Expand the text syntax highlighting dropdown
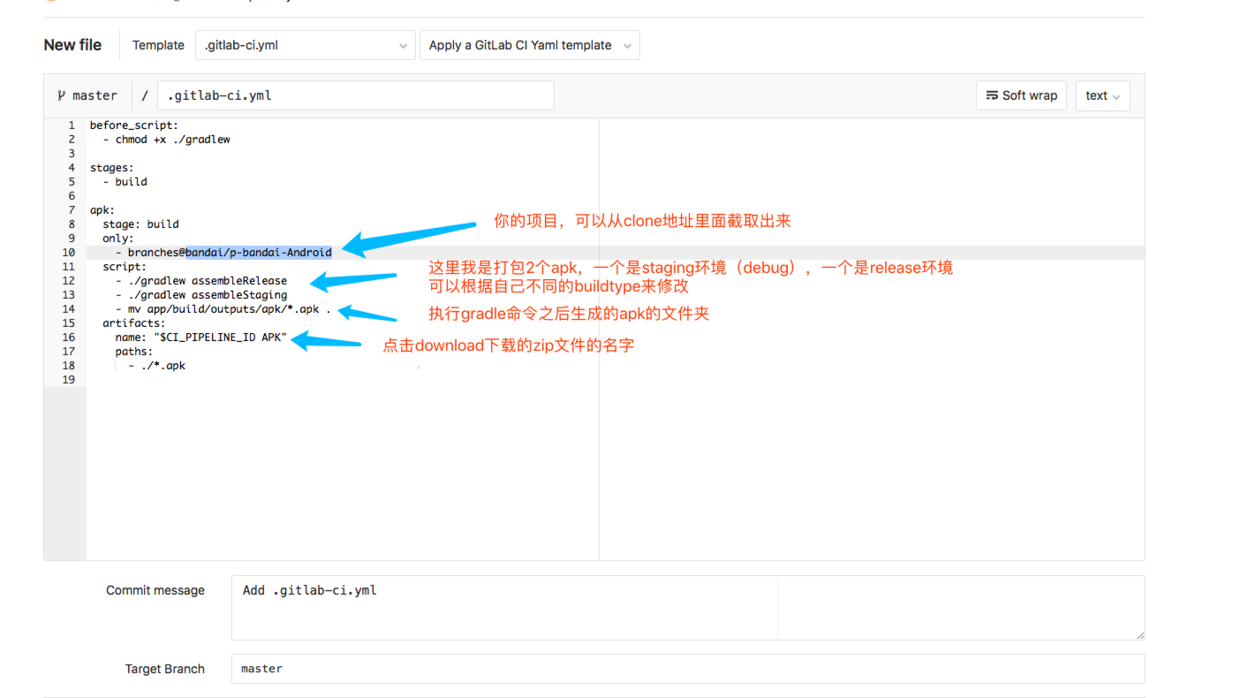The width and height of the screenshot is (1240, 698). pyautogui.click(x=1102, y=95)
